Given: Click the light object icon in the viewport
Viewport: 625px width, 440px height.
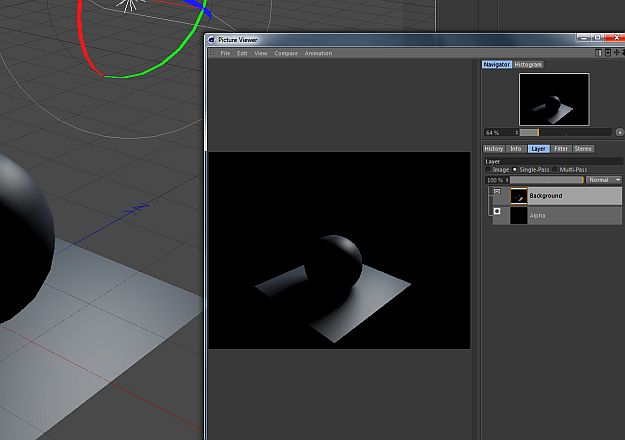Looking at the screenshot, I should coord(130,5).
